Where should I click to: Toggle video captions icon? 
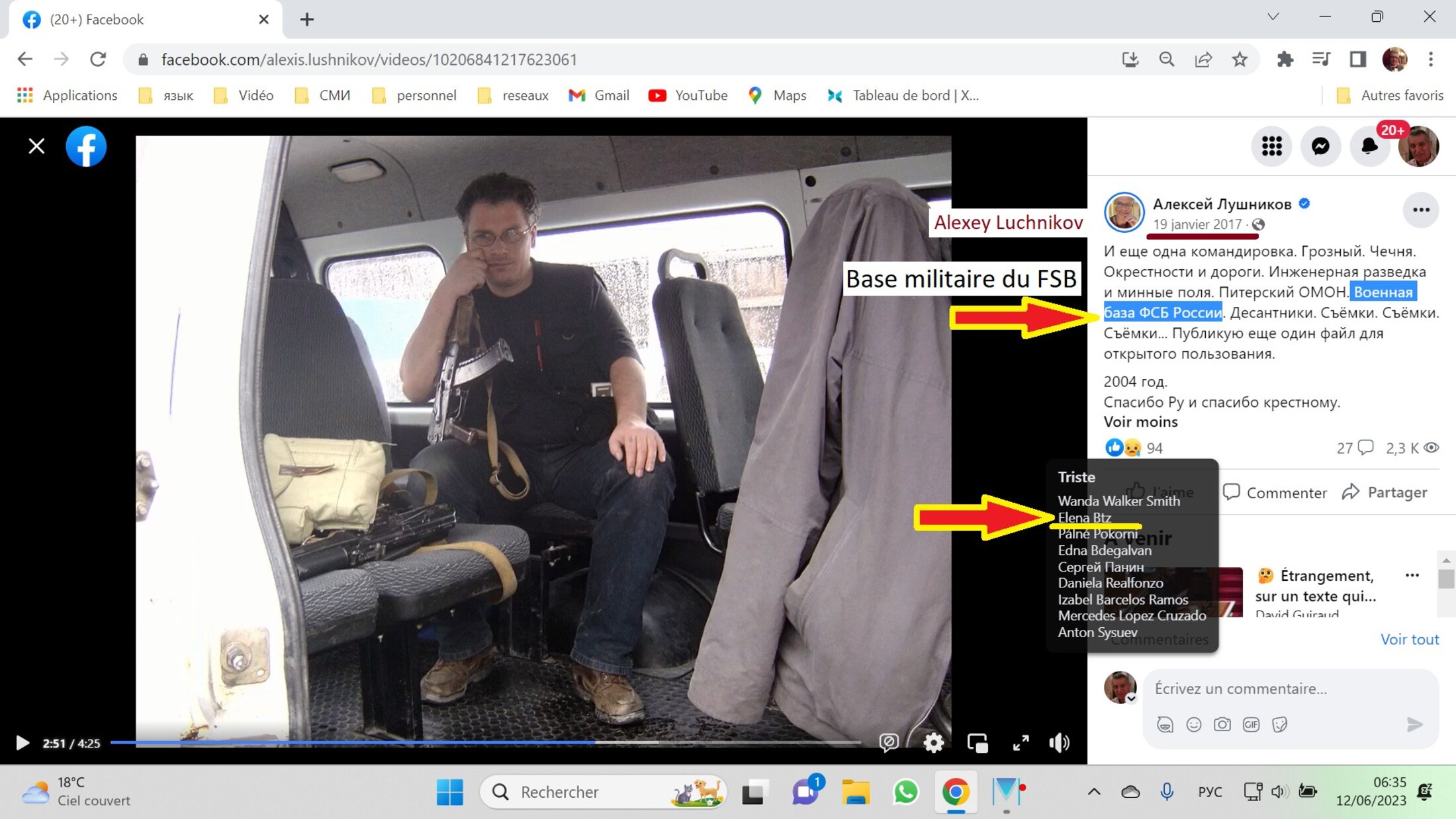(x=889, y=743)
